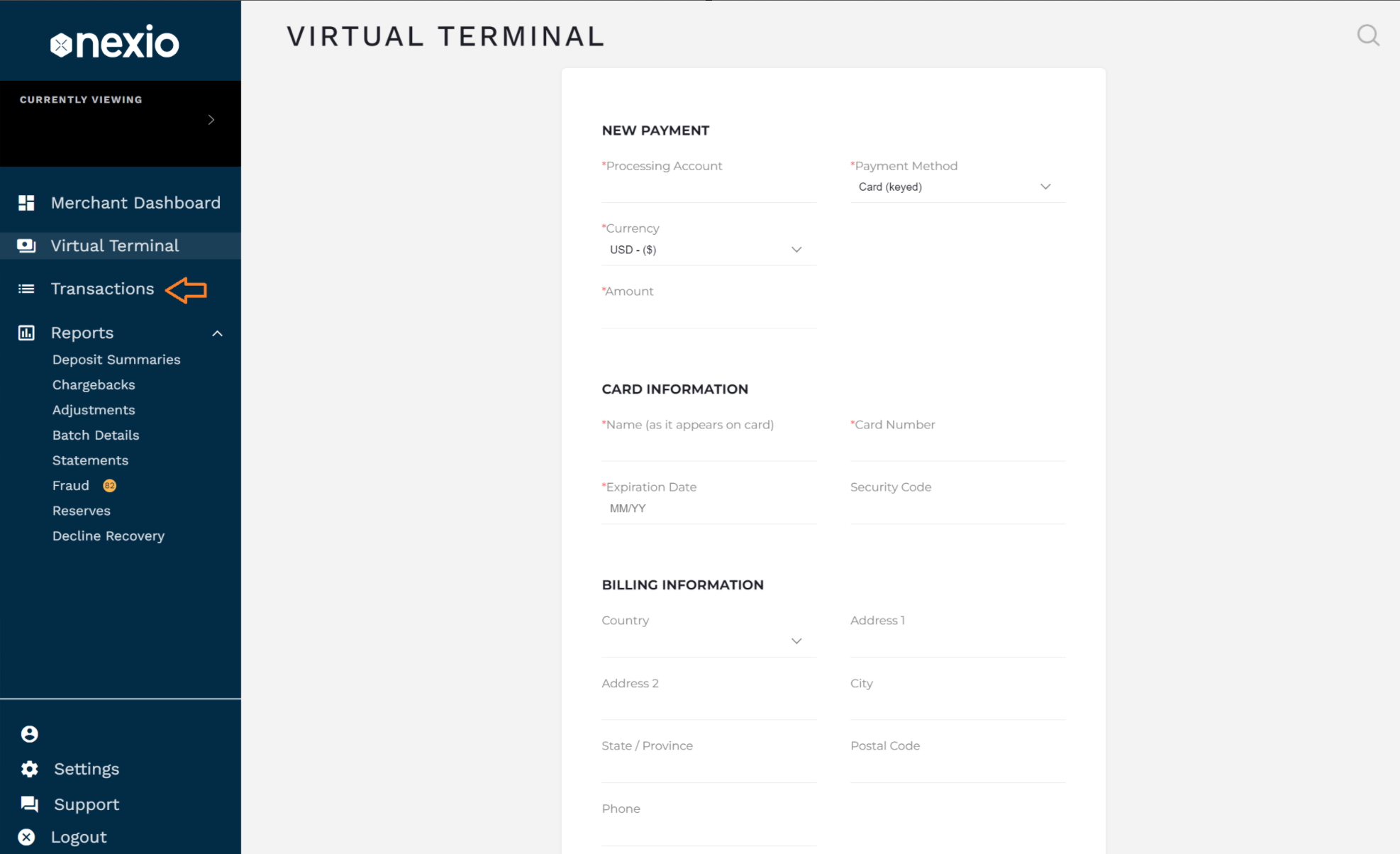The width and height of the screenshot is (1400, 854).
Task: Click the Transactions list icon
Action: click(26, 289)
